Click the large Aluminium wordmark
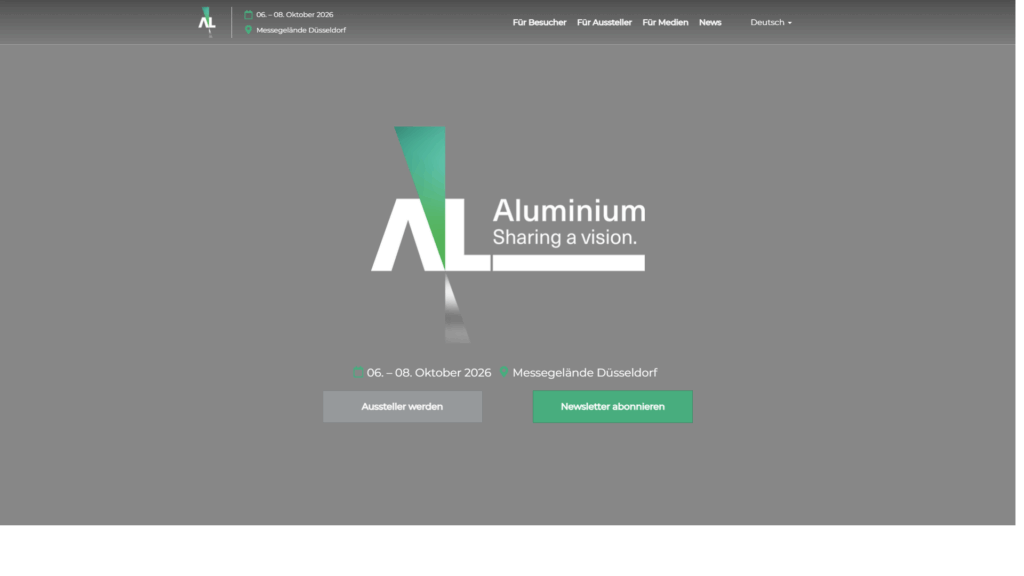The height and width of the screenshot is (576, 1024). click(x=569, y=211)
